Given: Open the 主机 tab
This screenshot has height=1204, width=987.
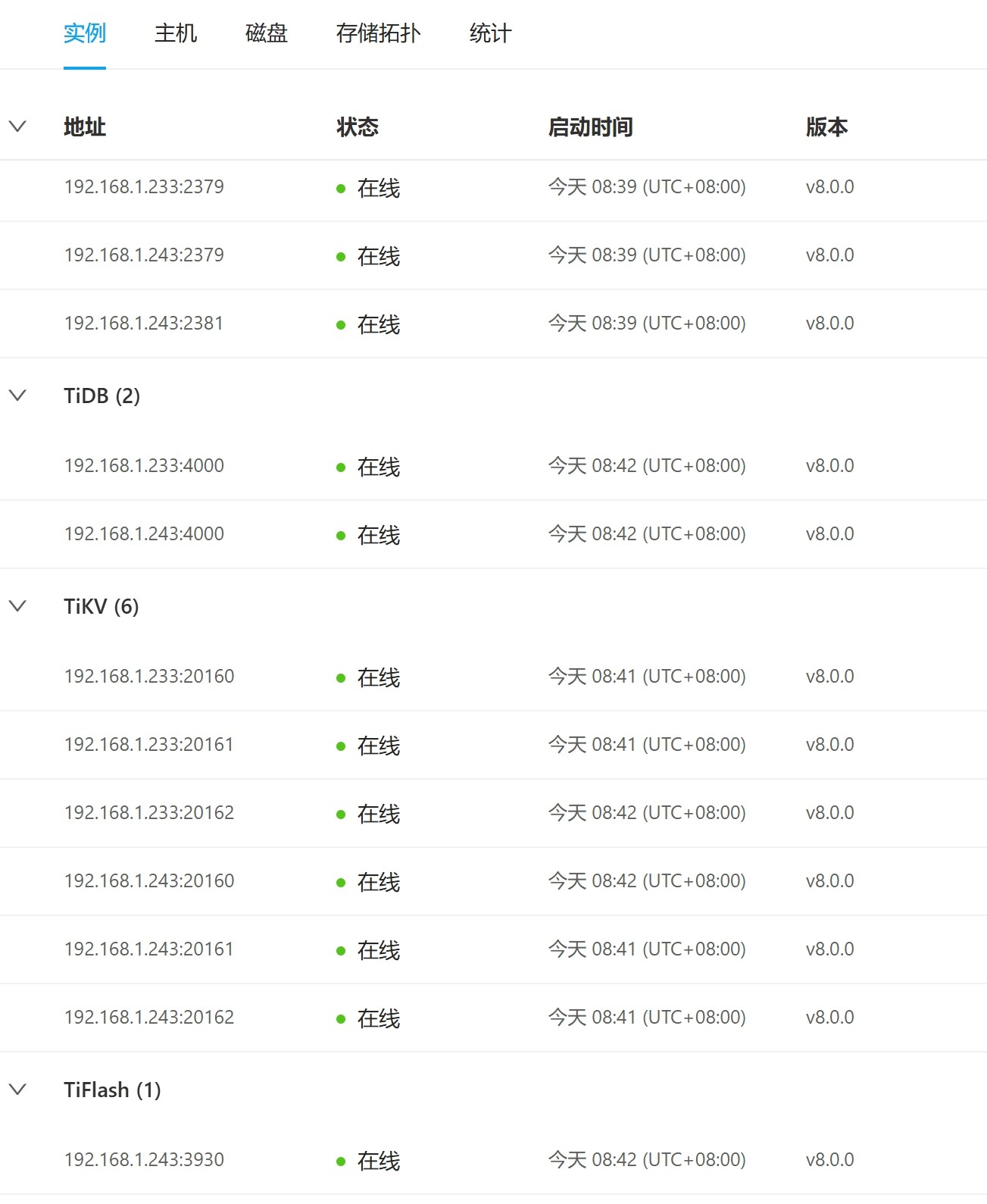Looking at the screenshot, I should pos(176,33).
